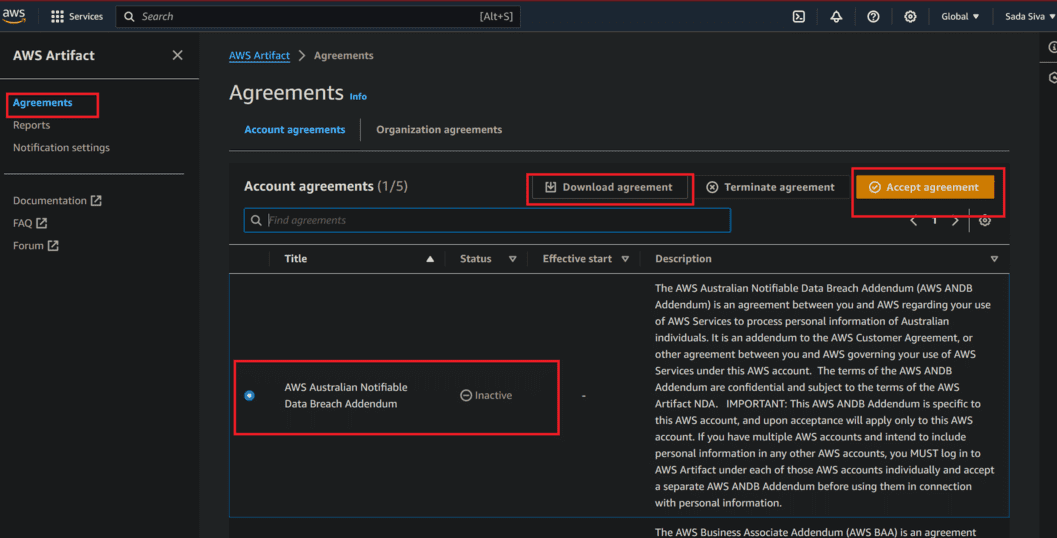Open the help question mark icon

pos(873,16)
